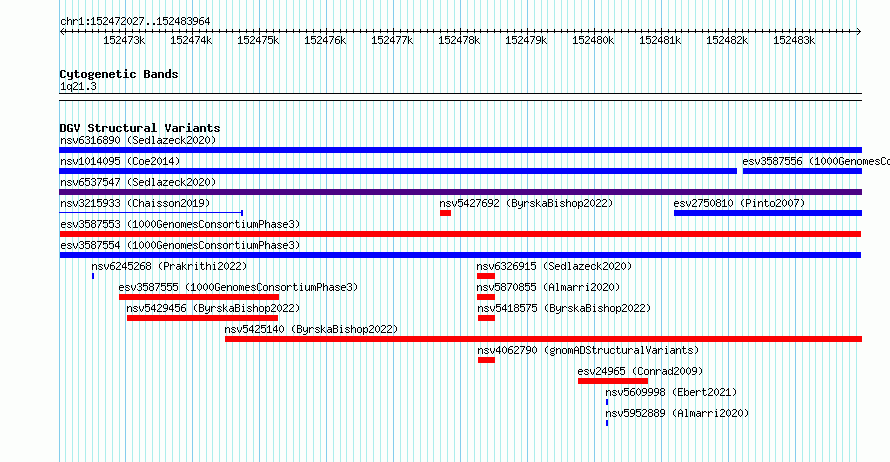The height and width of the screenshot is (462, 890).
Task: Select the red esv24965 variant bar
Action: point(613,381)
